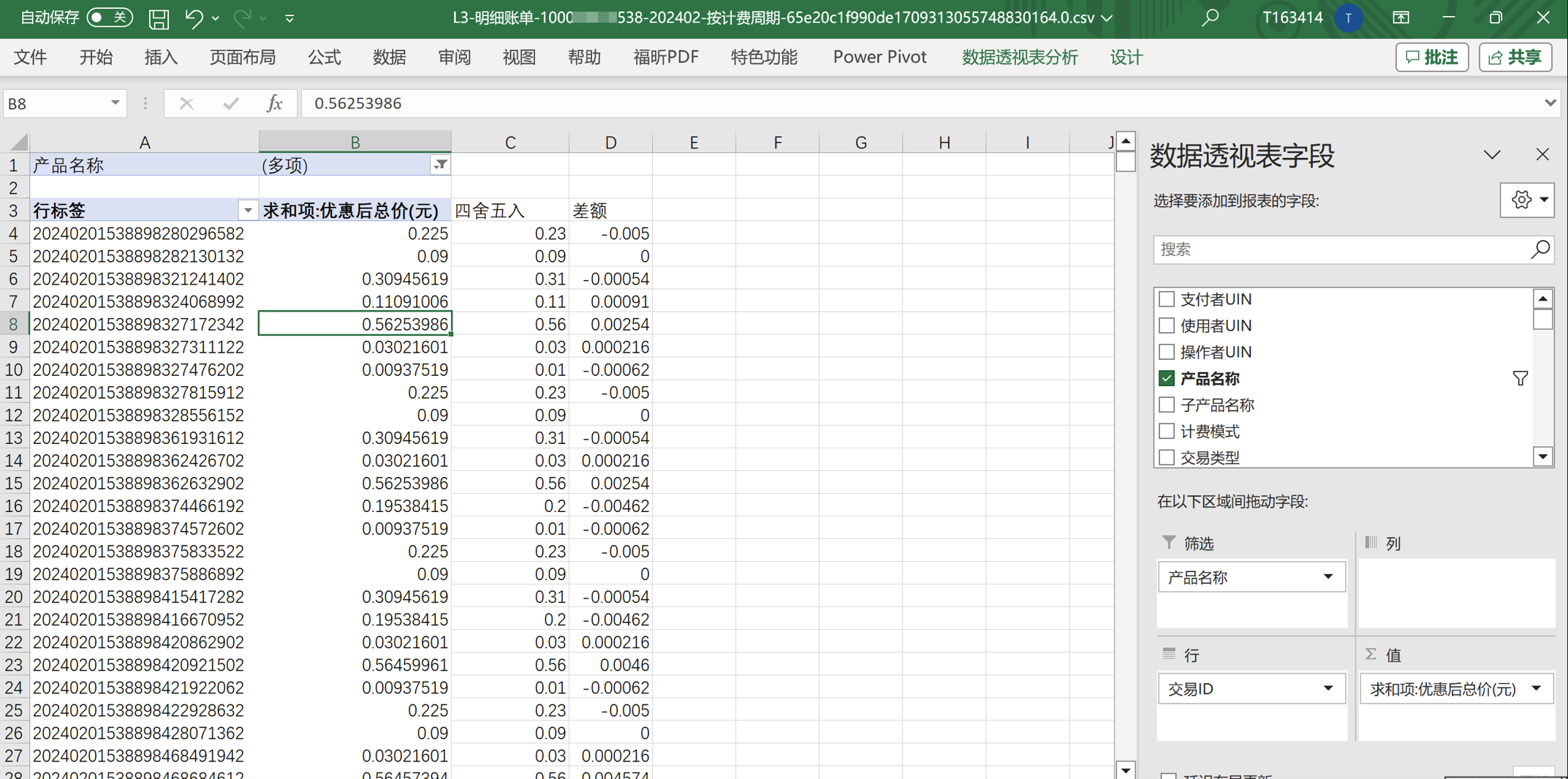Image resolution: width=1568 pixels, height=779 pixels.
Task: Switch to the 数据 ribbon tab
Action: coord(389,57)
